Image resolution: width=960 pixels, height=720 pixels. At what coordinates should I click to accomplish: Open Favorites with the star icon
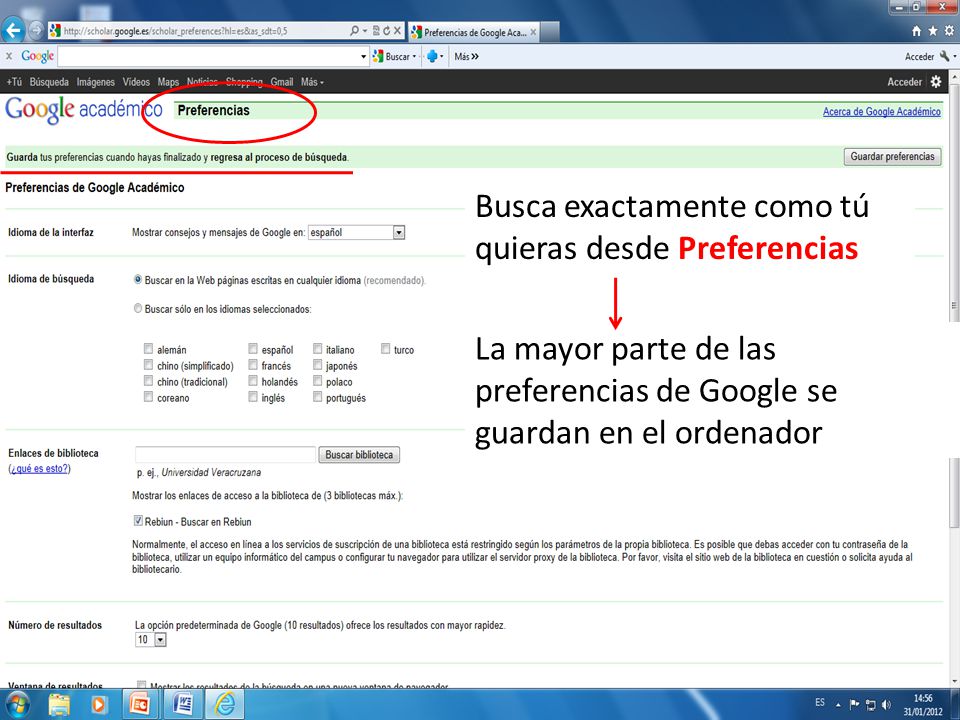tap(932, 31)
